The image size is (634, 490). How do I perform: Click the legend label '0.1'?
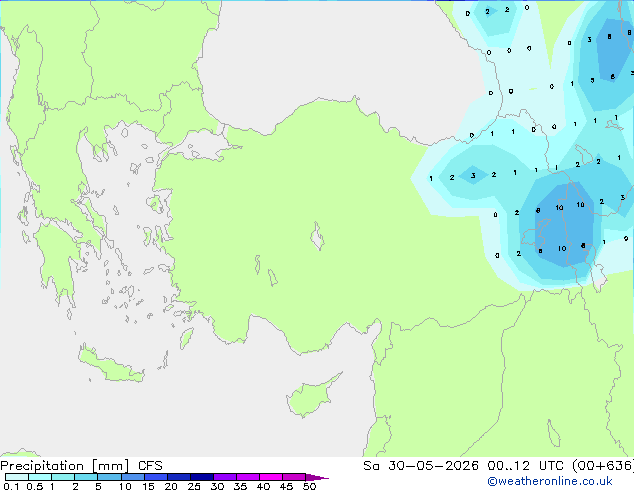coord(11,486)
